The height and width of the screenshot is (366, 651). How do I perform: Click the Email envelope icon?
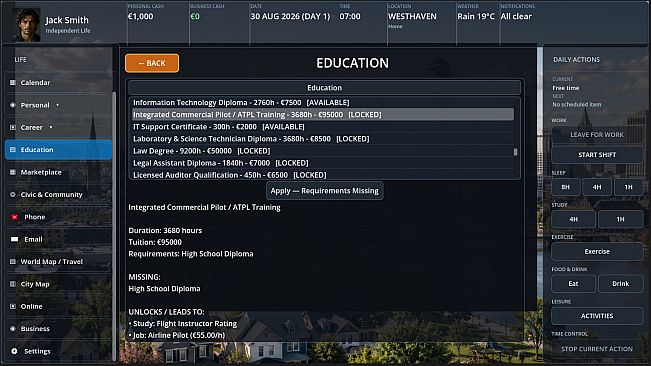(x=15, y=239)
